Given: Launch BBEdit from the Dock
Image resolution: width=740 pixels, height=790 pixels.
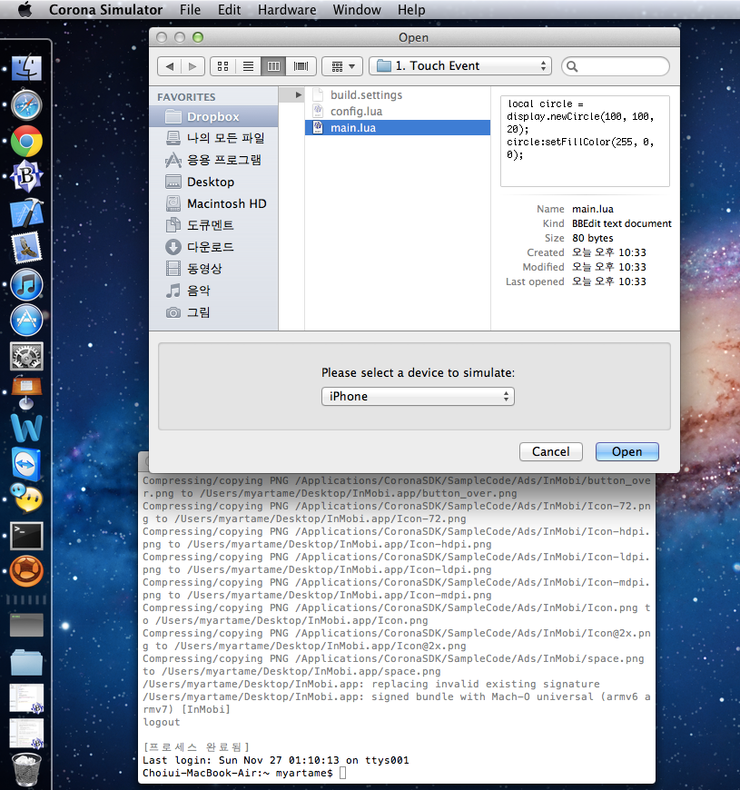Looking at the screenshot, I should coord(26,177).
